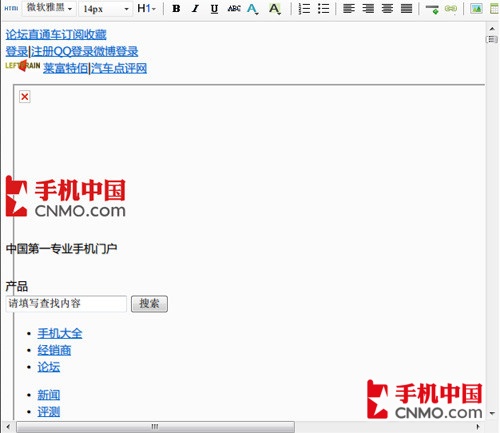Click the horizontal scrollbar right arrow

point(478,426)
